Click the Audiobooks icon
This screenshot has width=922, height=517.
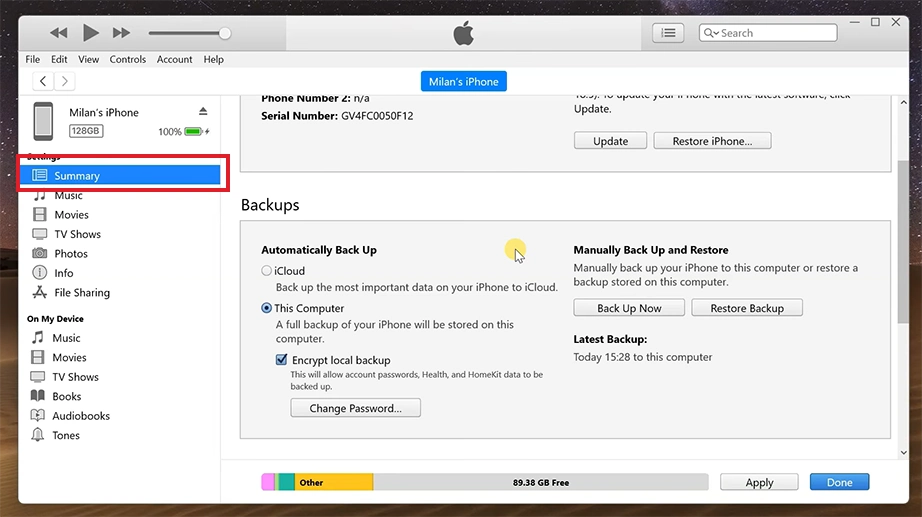pos(38,415)
